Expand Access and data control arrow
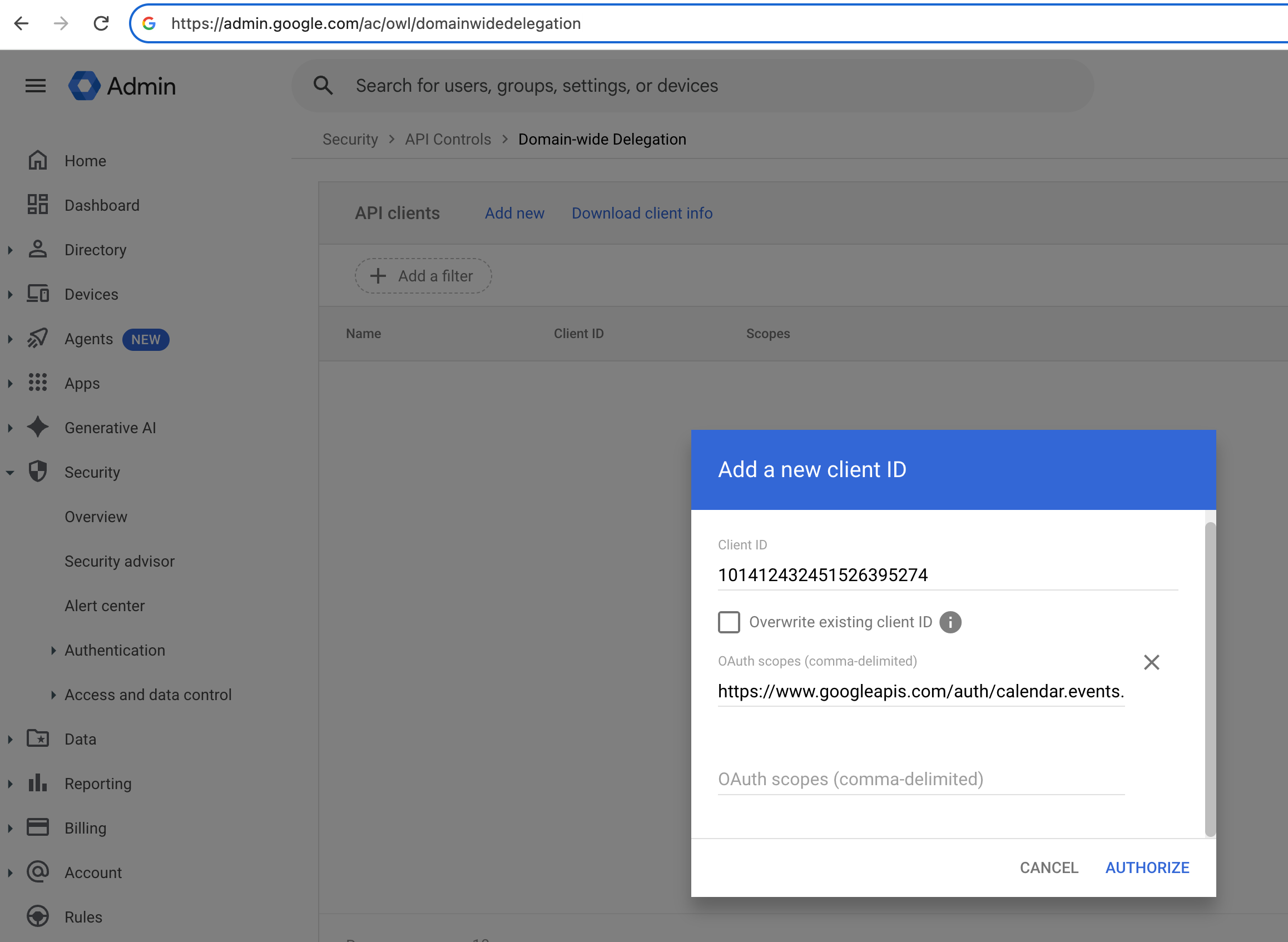This screenshot has height=942, width=1288. coord(53,695)
